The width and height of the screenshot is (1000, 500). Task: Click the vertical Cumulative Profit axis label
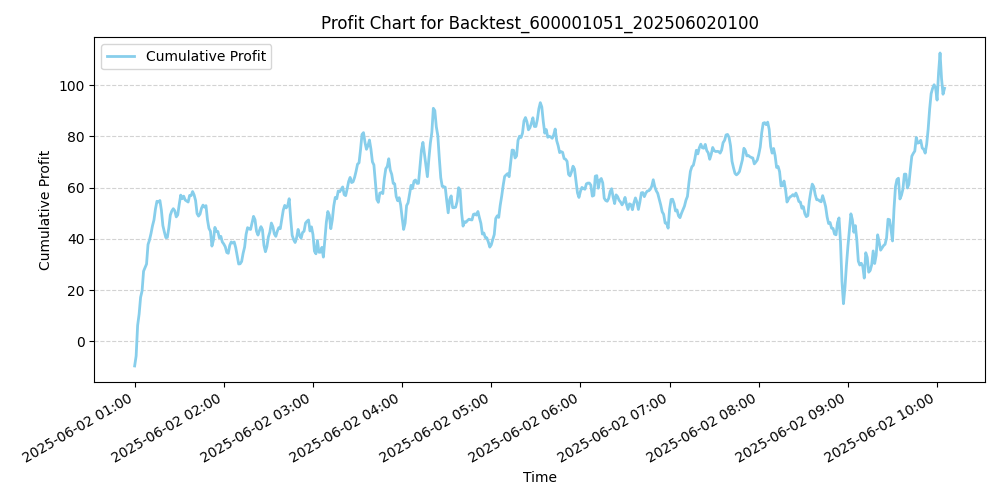(45, 210)
